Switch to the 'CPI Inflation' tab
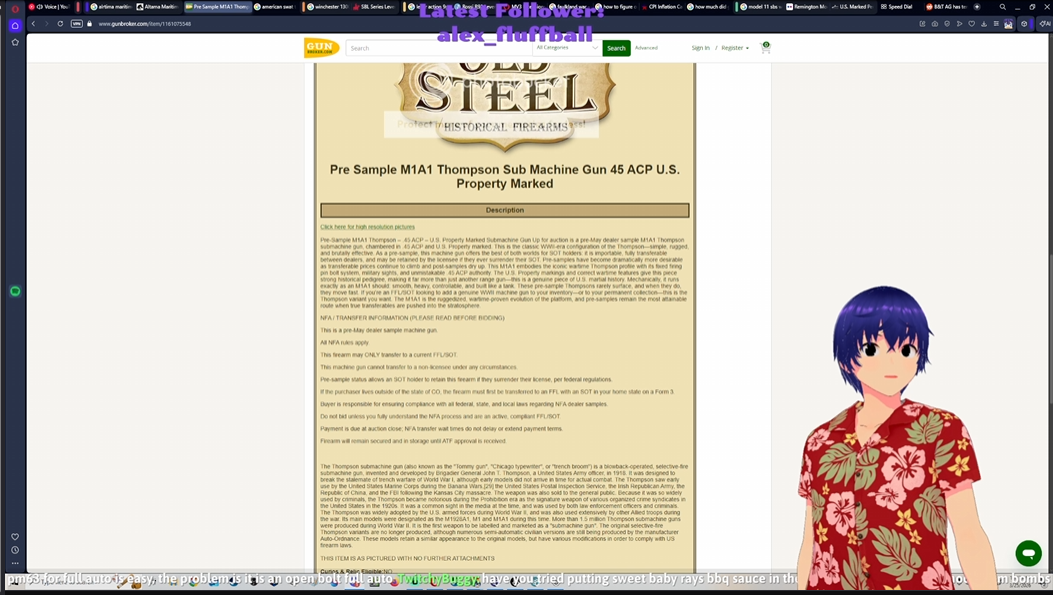Viewport: 1053px width, 595px height. (662, 7)
